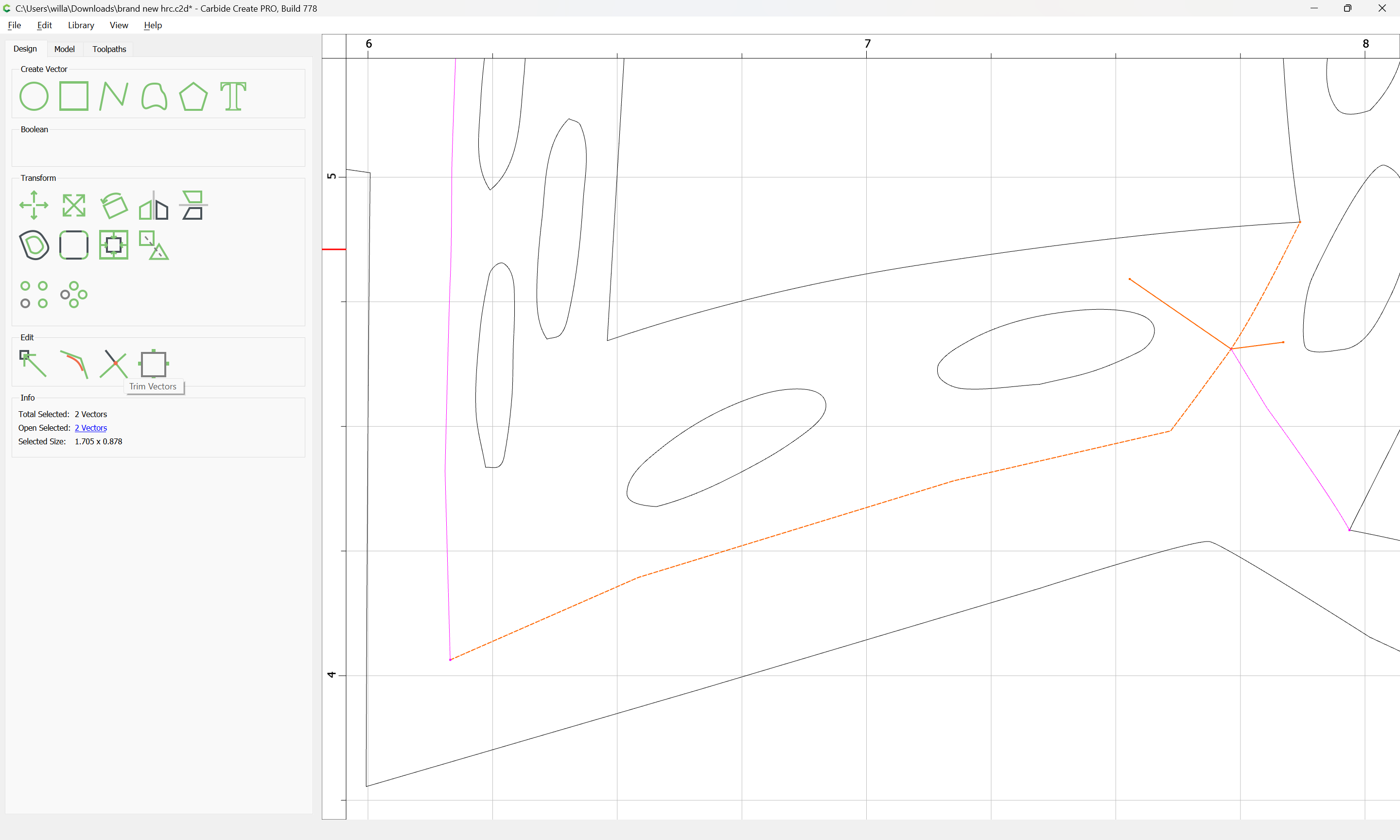Select the Curve vector tool
Image resolution: width=1400 pixels, height=840 pixels.
pyautogui.click(x=154, y=96)
